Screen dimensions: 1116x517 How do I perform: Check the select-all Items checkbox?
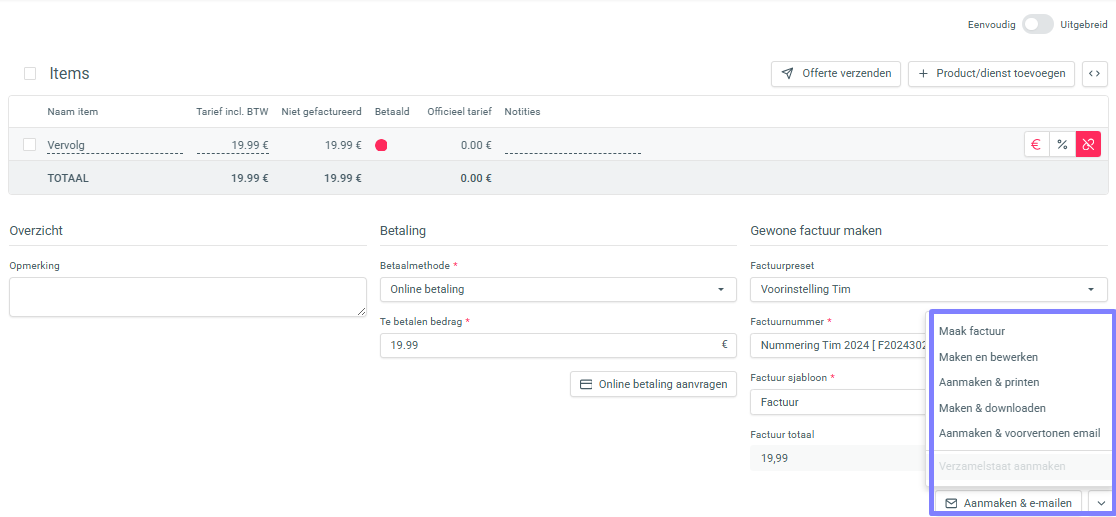[30, 73]
